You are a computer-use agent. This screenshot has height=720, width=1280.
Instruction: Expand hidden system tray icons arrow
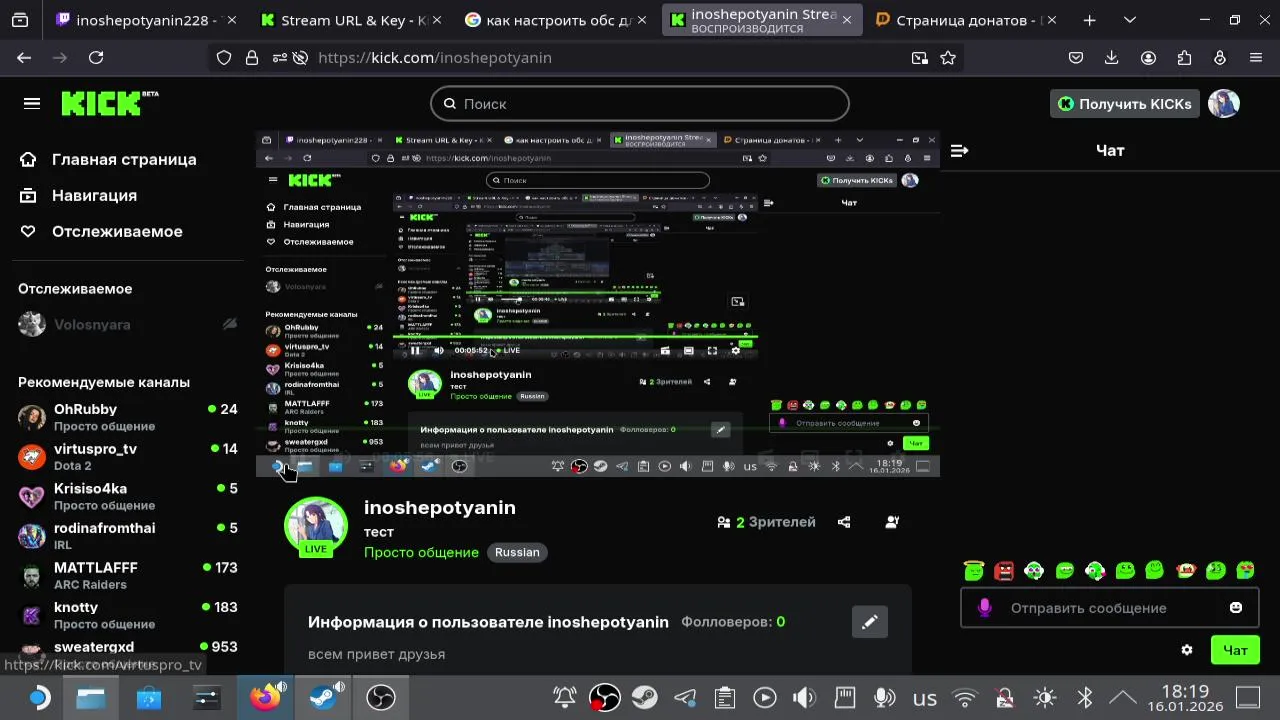pos(1123,697)
